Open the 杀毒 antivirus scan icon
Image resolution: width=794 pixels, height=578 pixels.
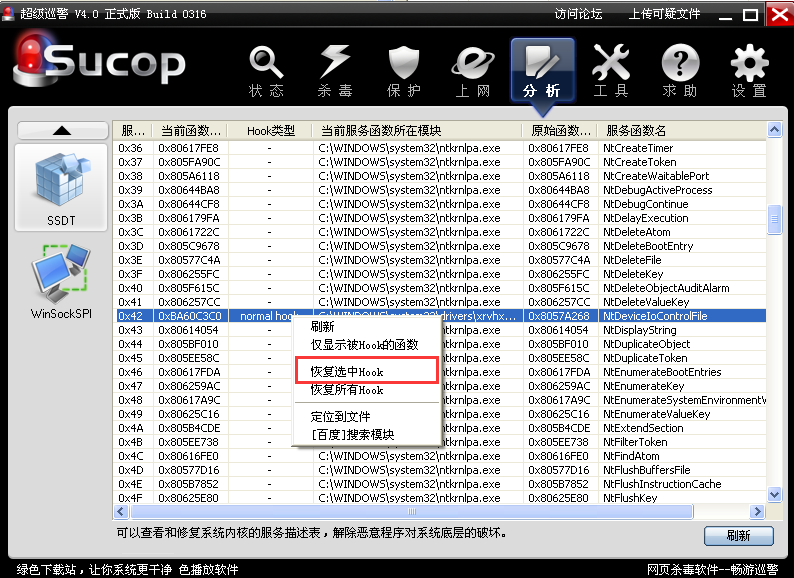pyautogui.click(x=335, y=70)
